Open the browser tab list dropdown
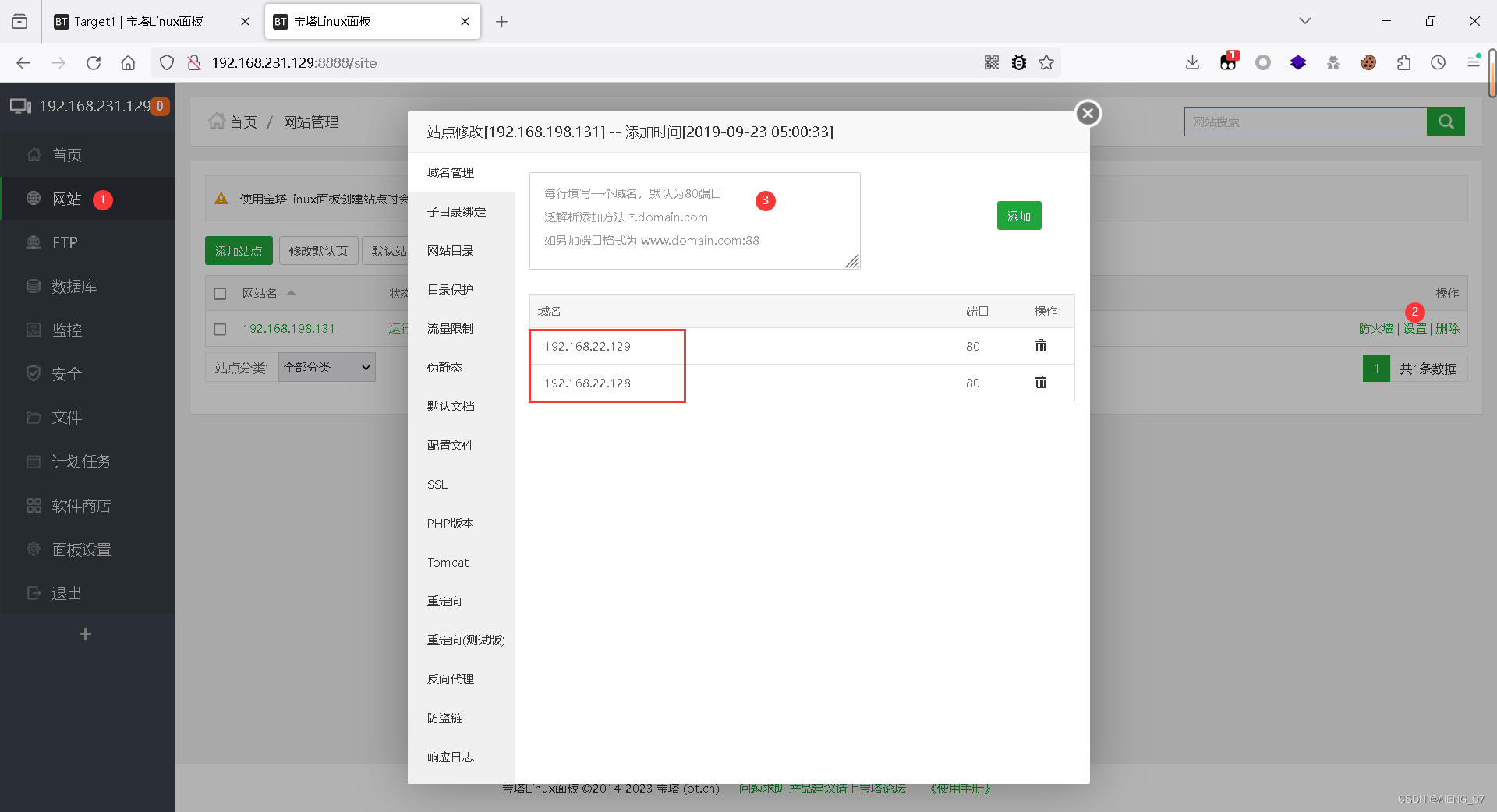The image size is (1497, 812). 1305,21
